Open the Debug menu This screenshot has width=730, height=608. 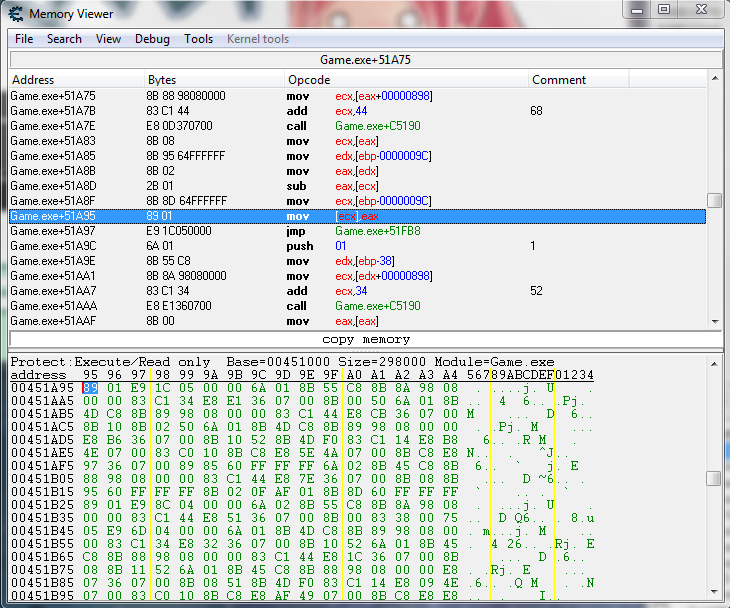pos(152,39)
